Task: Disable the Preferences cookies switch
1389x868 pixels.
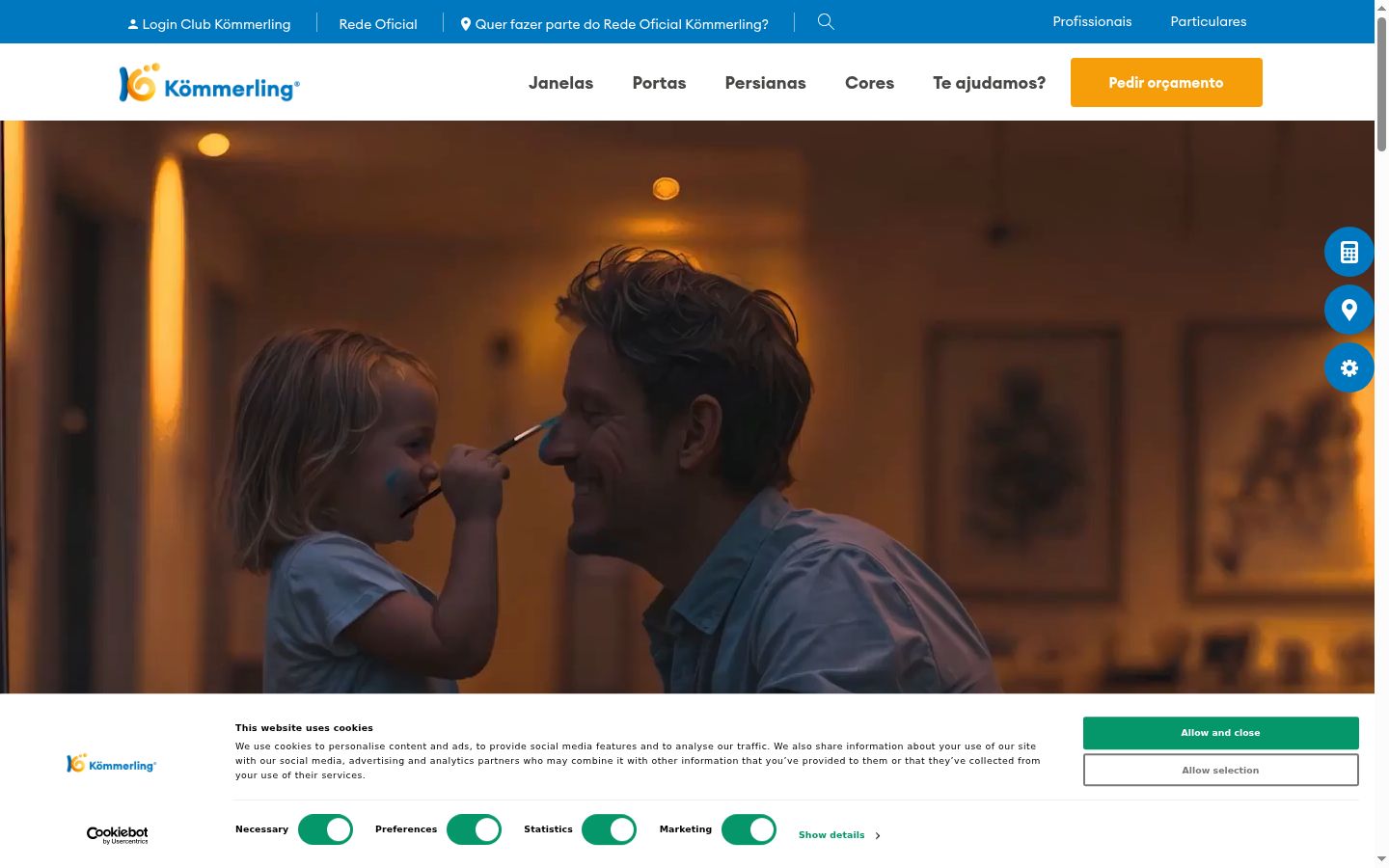Action: (474, 829)
